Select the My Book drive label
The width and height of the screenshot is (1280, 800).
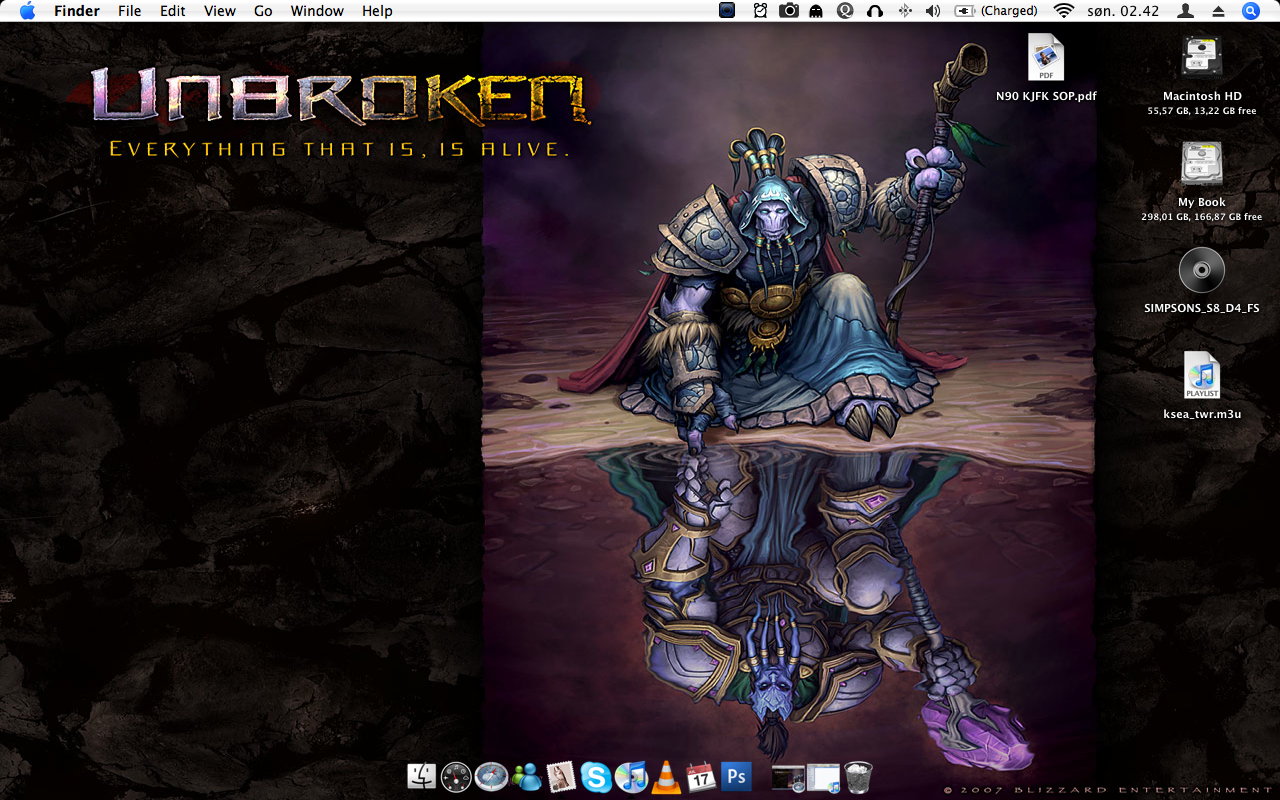click(1202, 202)
